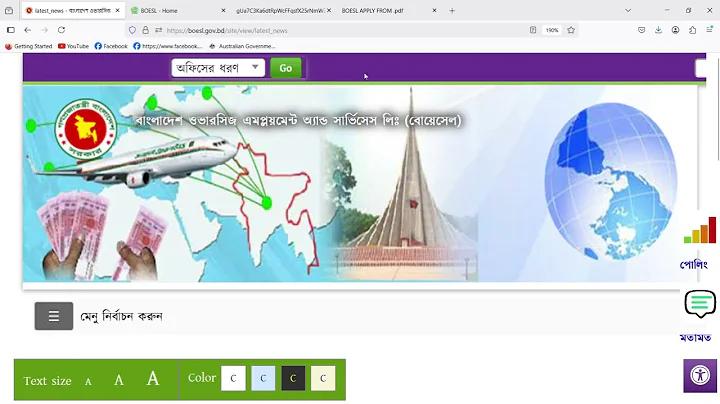
Task: Open the মতামত chat bubble icon
Action: click(700, 304)
